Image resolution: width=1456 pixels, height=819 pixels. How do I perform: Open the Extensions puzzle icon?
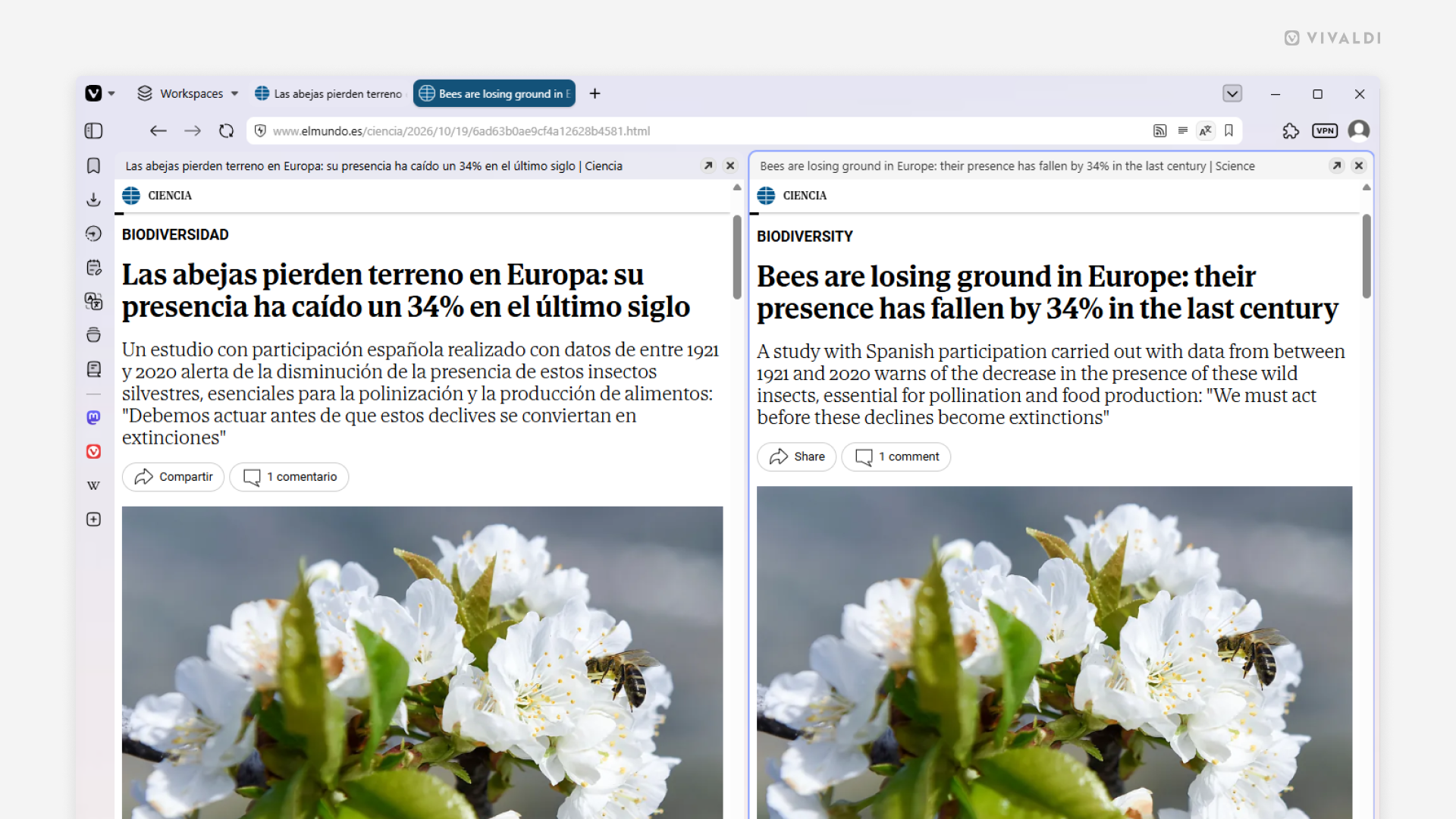[1291, 131]
